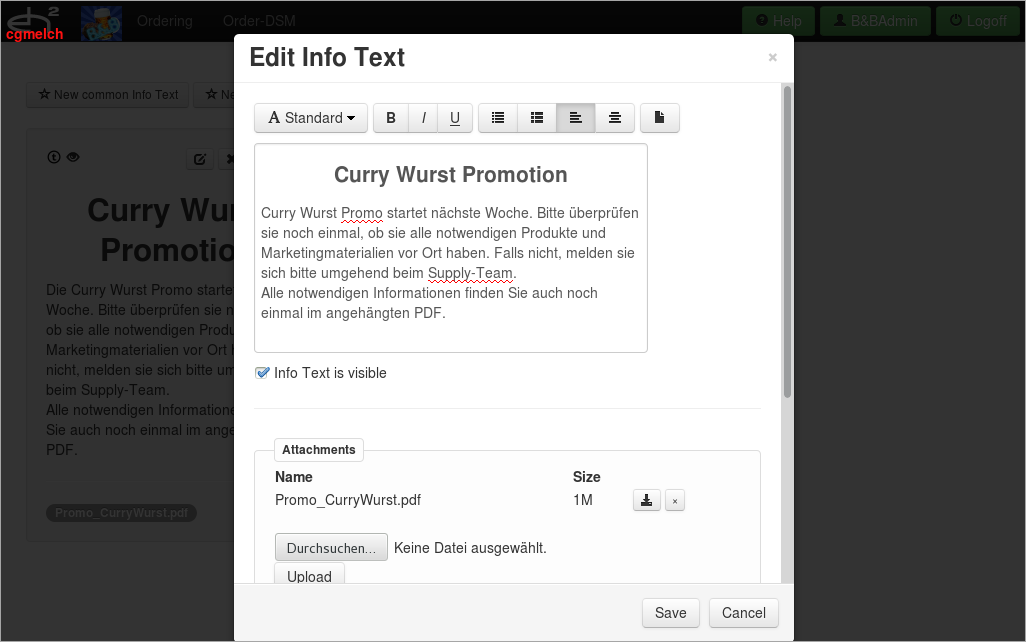Image resolution: width=1026 pixels, height=642 pixels.
Task: Toggle bold formatting in the editor
Action: [391, 117]
